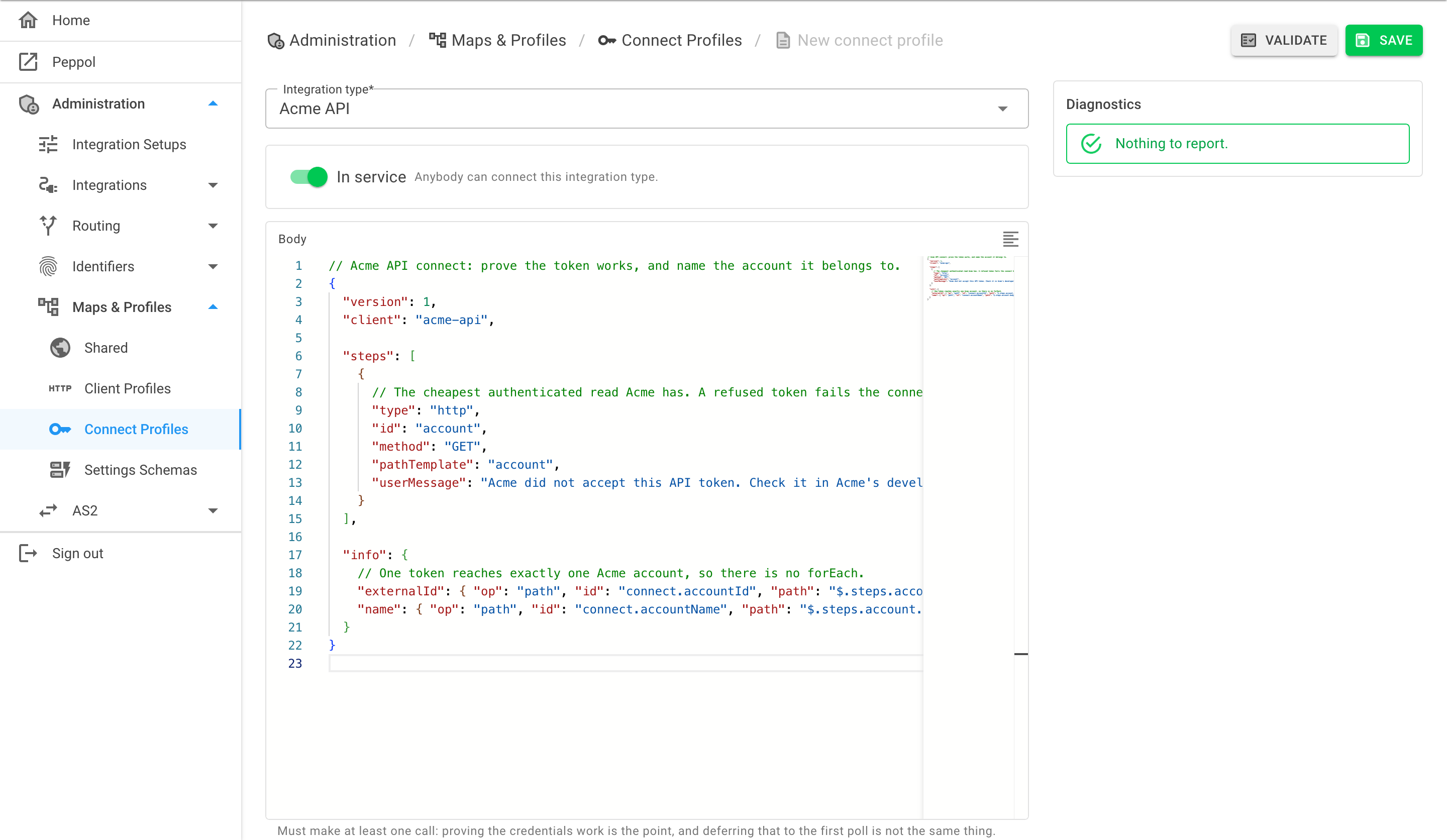
Task: Click the Integration Setups sliders icon
Action: coord(48,144)
